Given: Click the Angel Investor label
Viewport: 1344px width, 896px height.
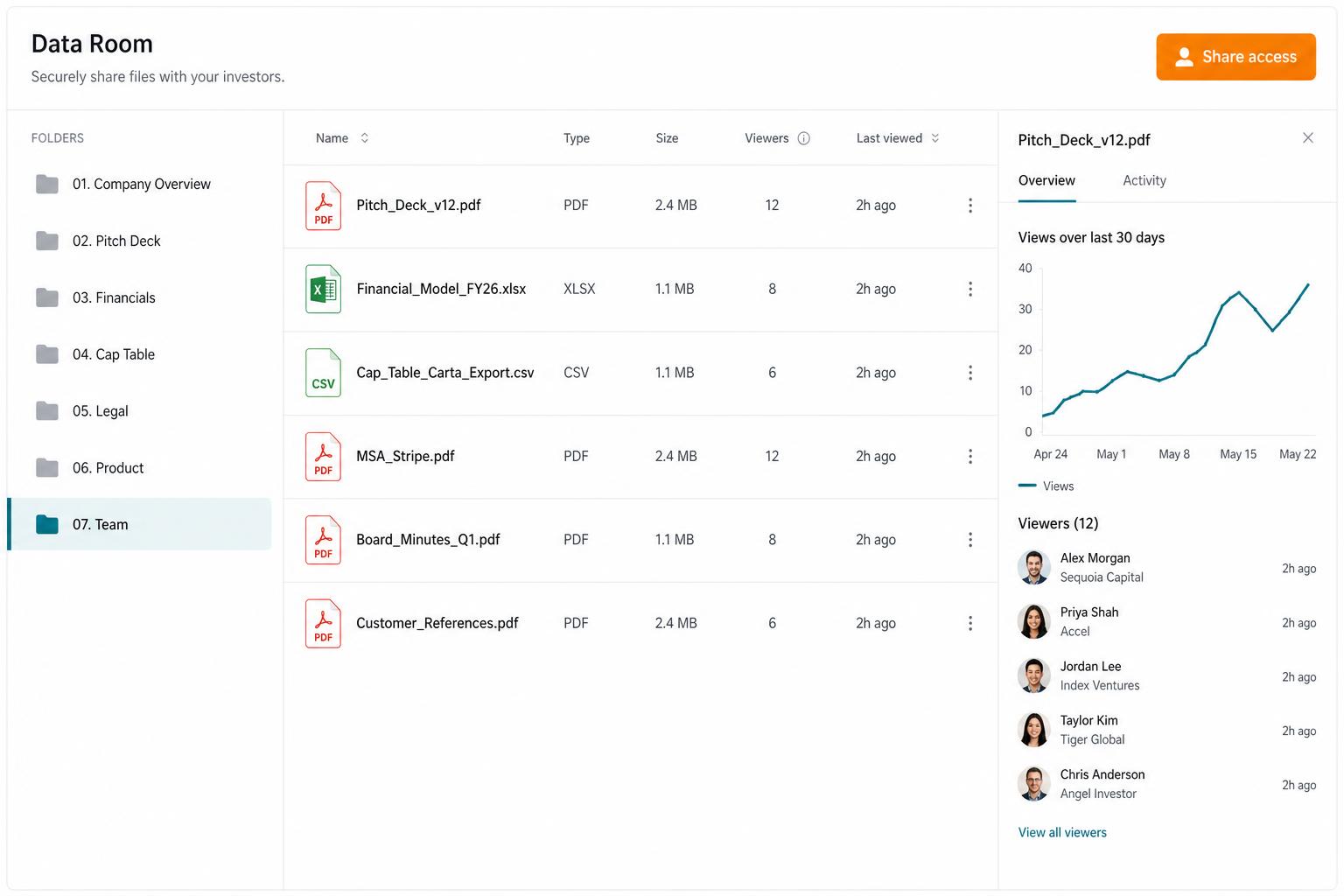Looking at the screenshot, I should (x=1098, y=794).
